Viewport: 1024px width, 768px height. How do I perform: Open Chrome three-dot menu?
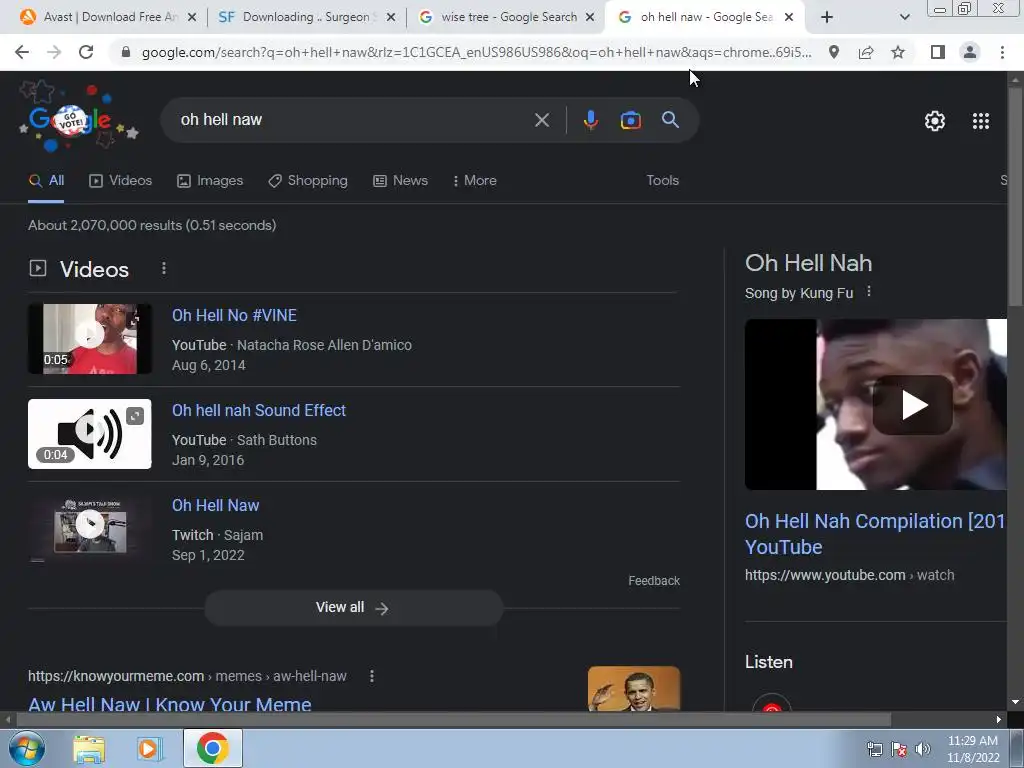(x=1002, y=52)
